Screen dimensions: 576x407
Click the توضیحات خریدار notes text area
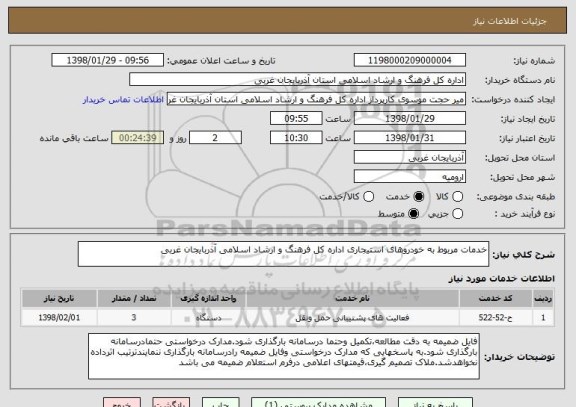(x=284, y=356)
